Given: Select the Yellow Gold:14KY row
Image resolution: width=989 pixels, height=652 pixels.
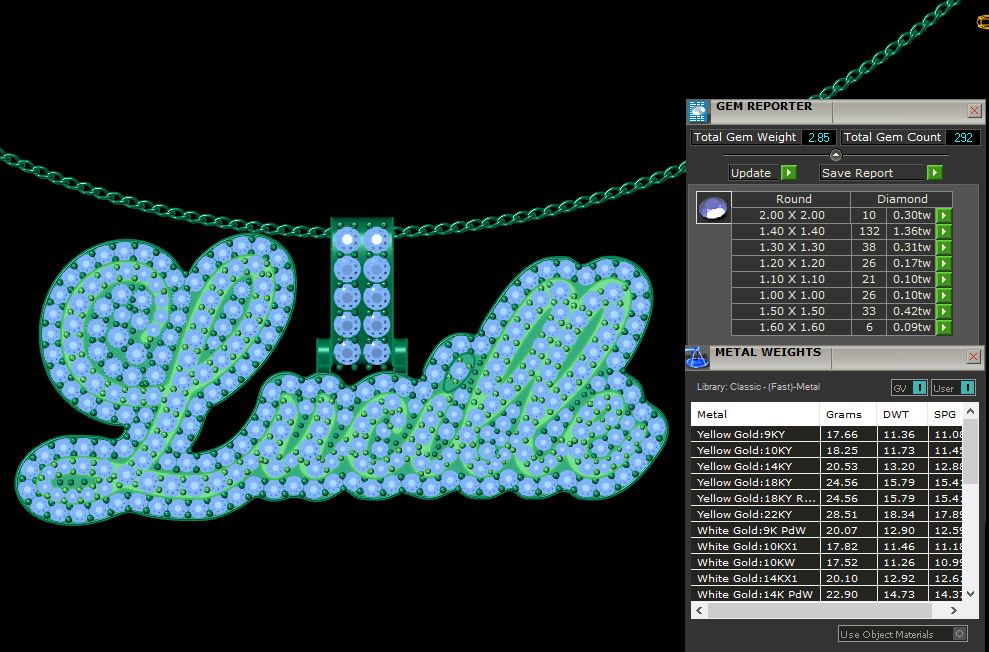Looking at the screenshot, I should click(827, 467).
